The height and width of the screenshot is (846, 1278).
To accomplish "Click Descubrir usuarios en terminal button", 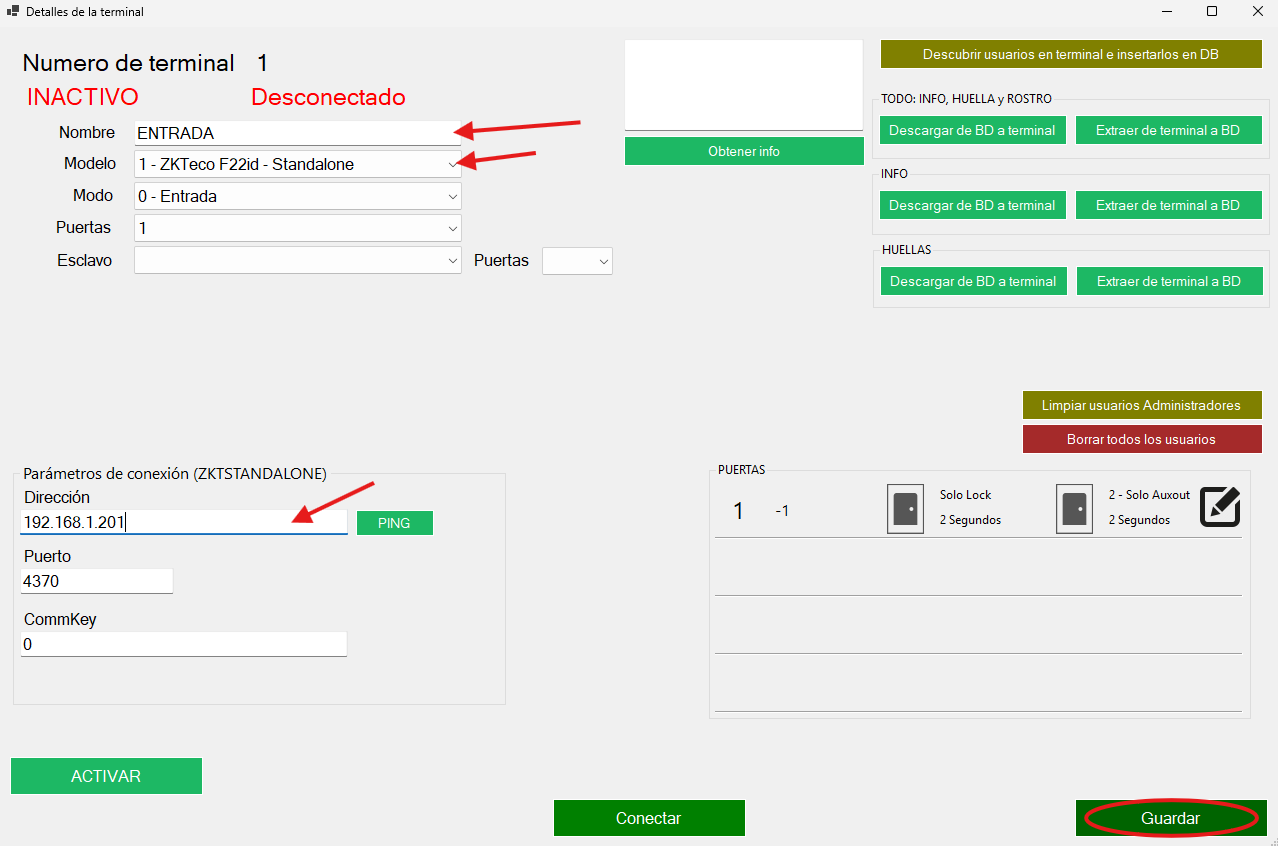I will coord(1071,54).
